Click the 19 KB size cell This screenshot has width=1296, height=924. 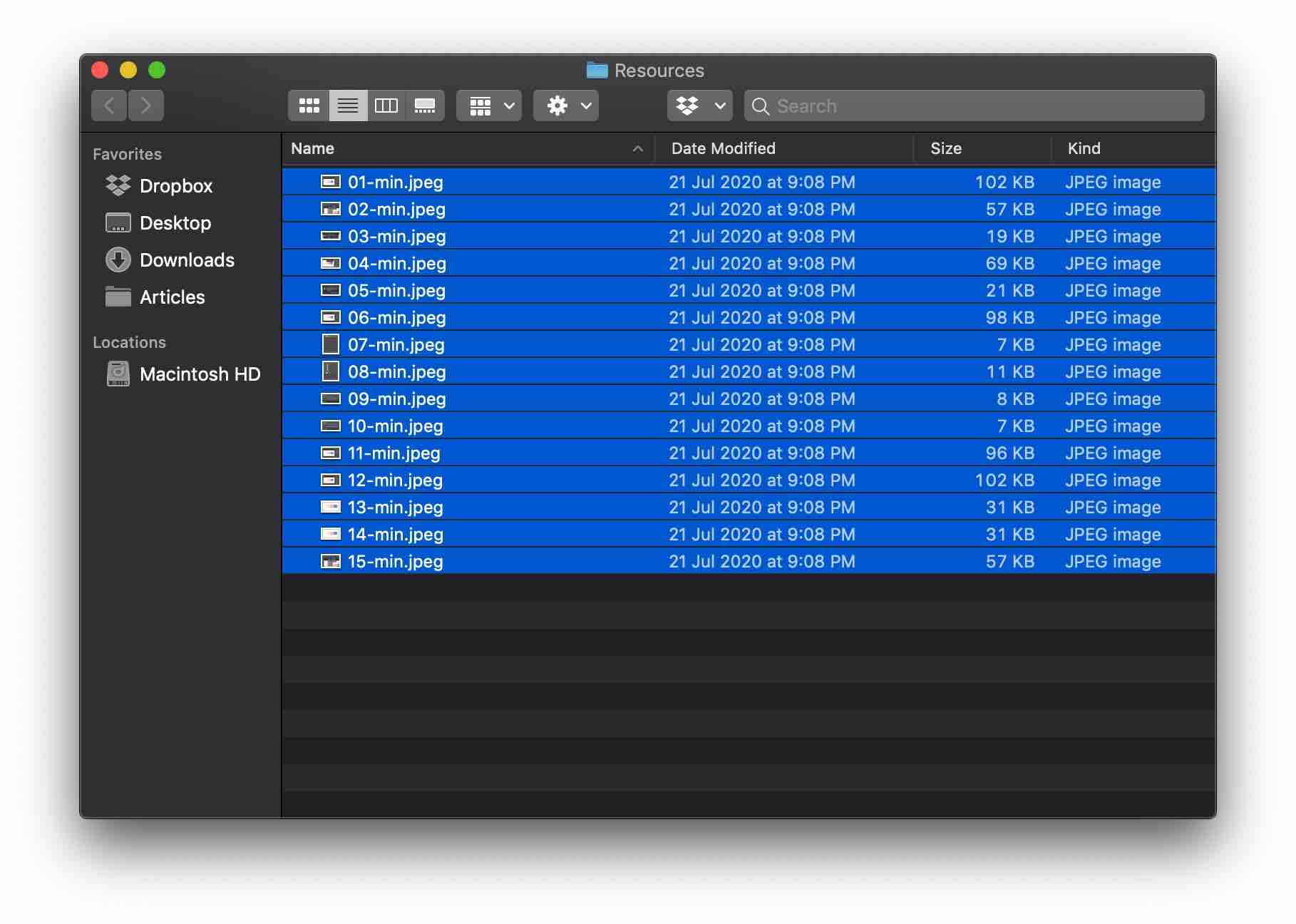point(1010,236)
